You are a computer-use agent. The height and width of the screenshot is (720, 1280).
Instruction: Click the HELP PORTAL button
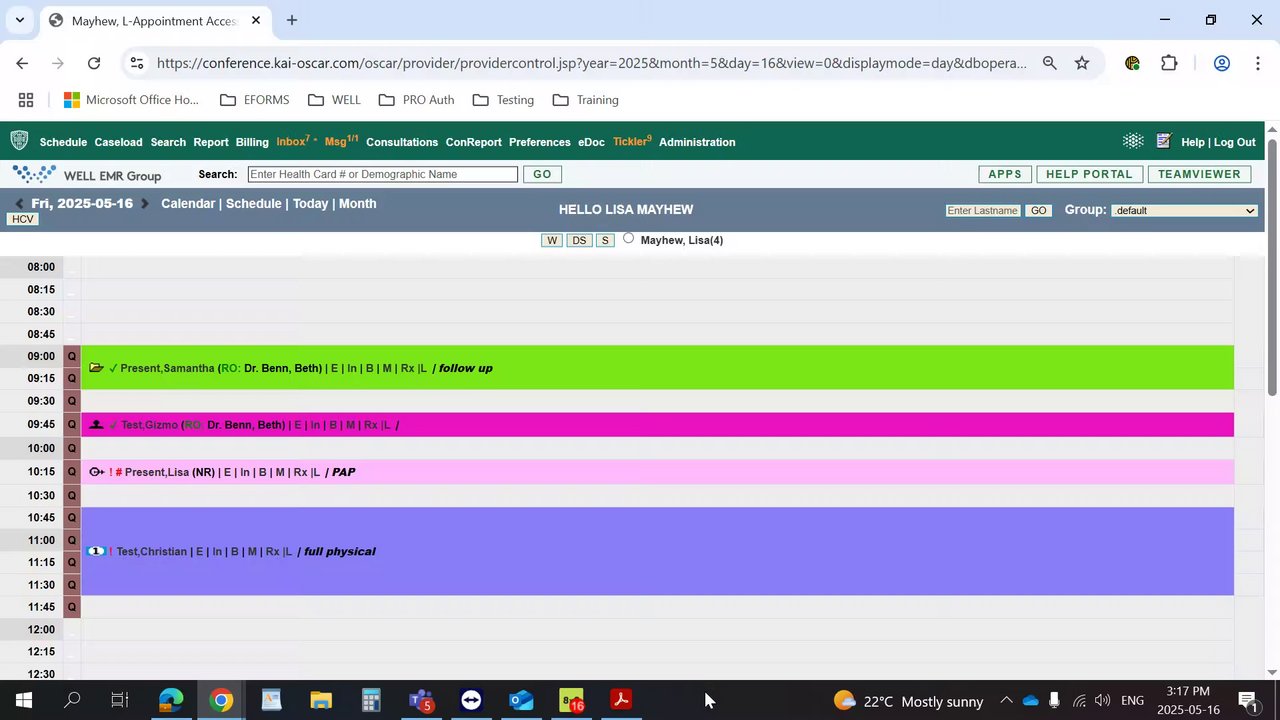[x=1089, y=174]
